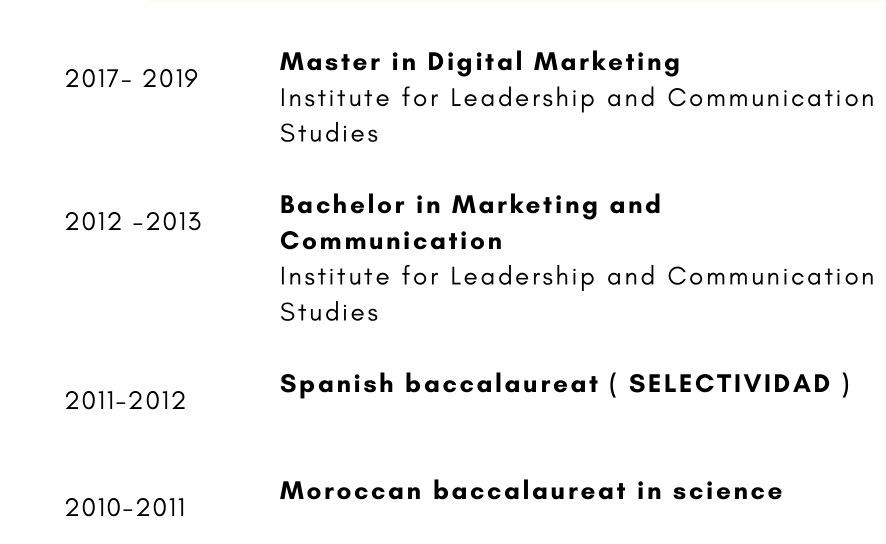
Task: Click bold "Communication" in the Bachelor title
Action: [391, 241]
